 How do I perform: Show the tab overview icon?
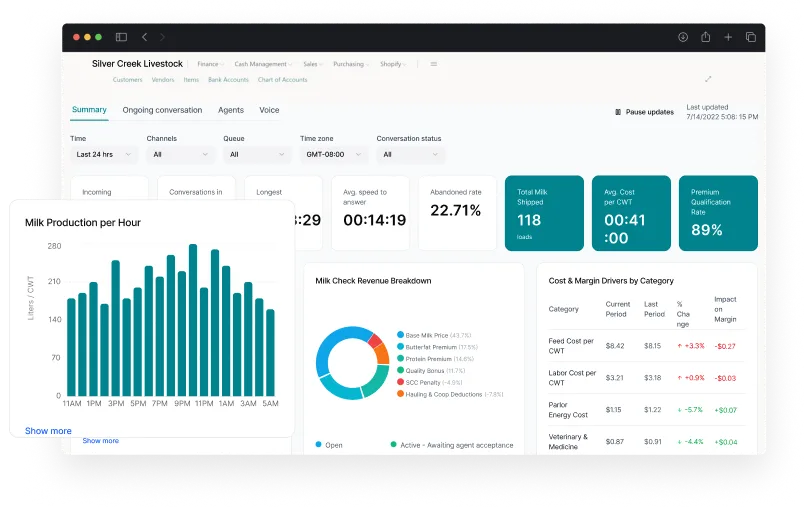[x=750, y=37]
